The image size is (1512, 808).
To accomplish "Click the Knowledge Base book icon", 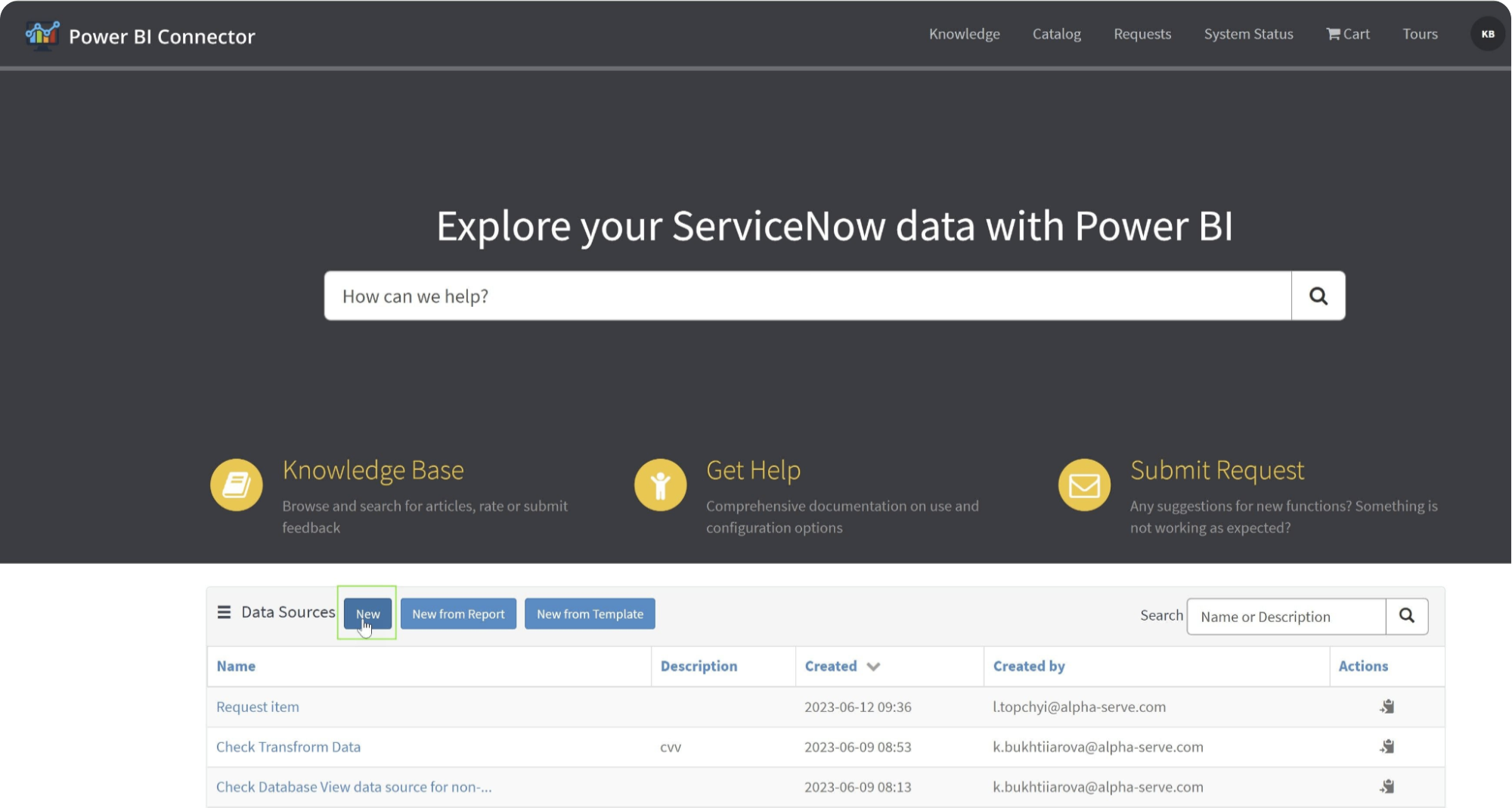I will (x=237, y=484).
